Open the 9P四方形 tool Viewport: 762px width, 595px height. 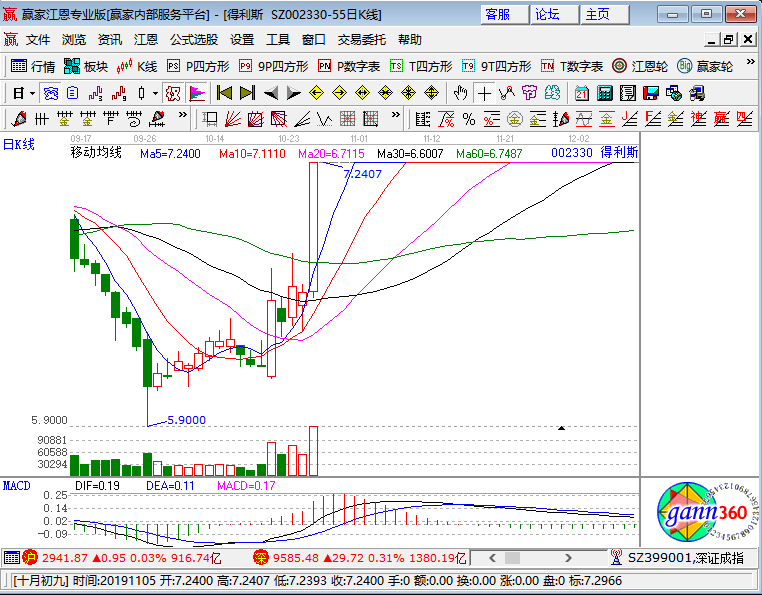coord(274,66)
